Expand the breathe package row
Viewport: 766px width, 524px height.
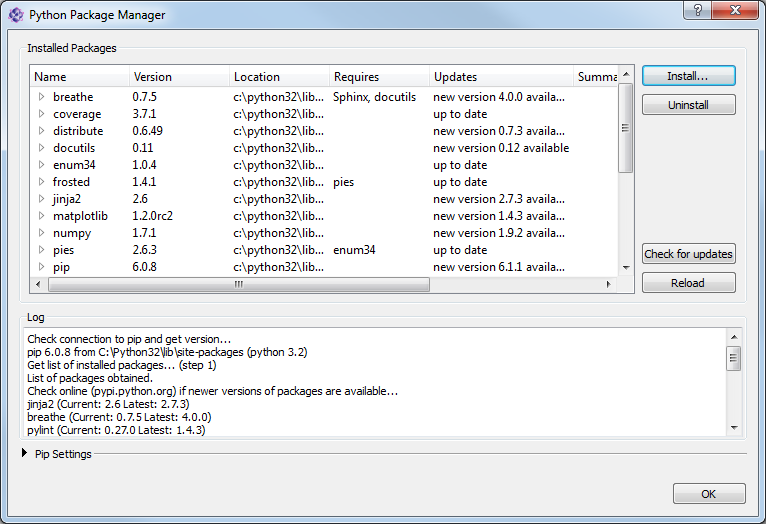[x=42, y=97]
